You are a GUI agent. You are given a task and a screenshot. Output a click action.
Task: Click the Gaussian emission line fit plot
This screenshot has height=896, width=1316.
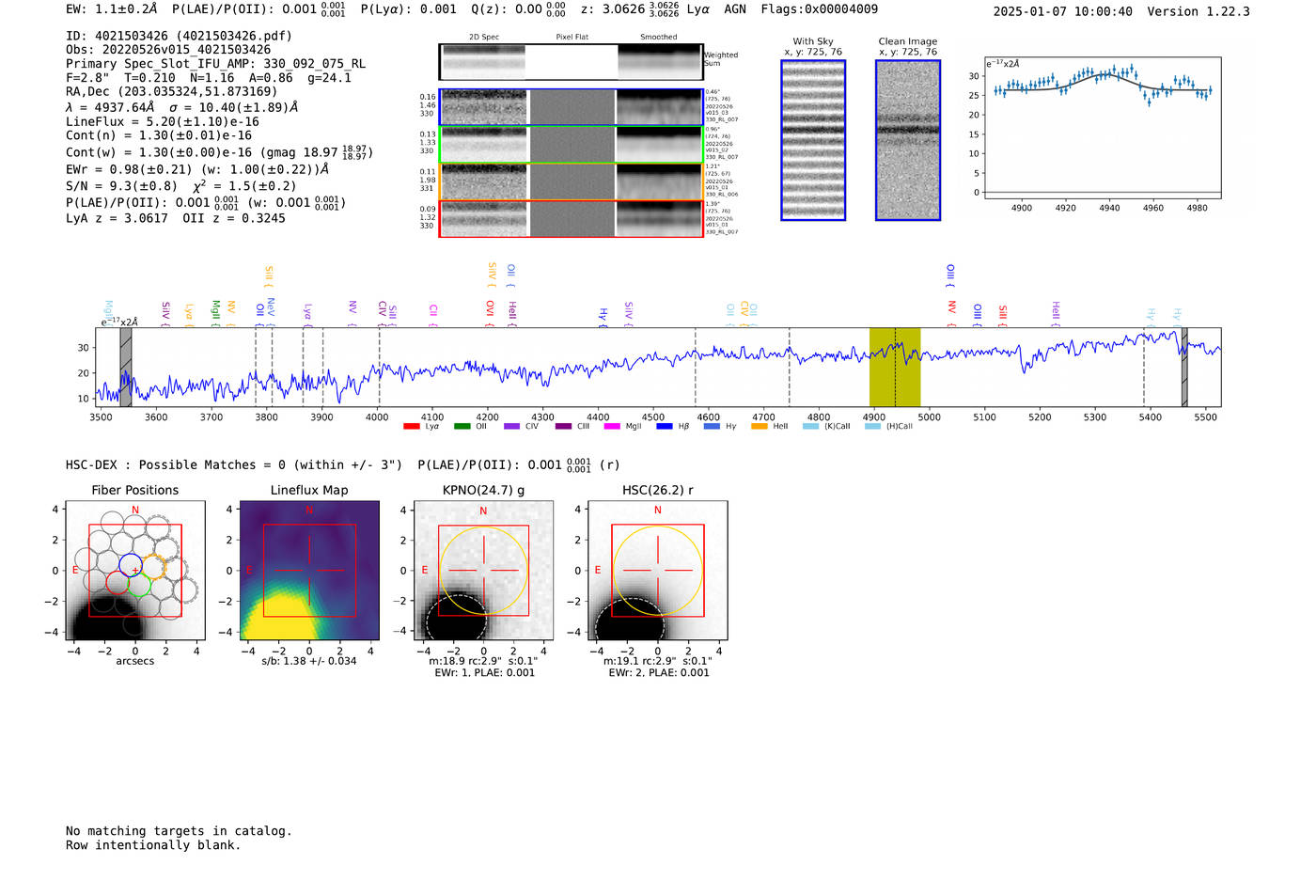(x=1102, y=128)
